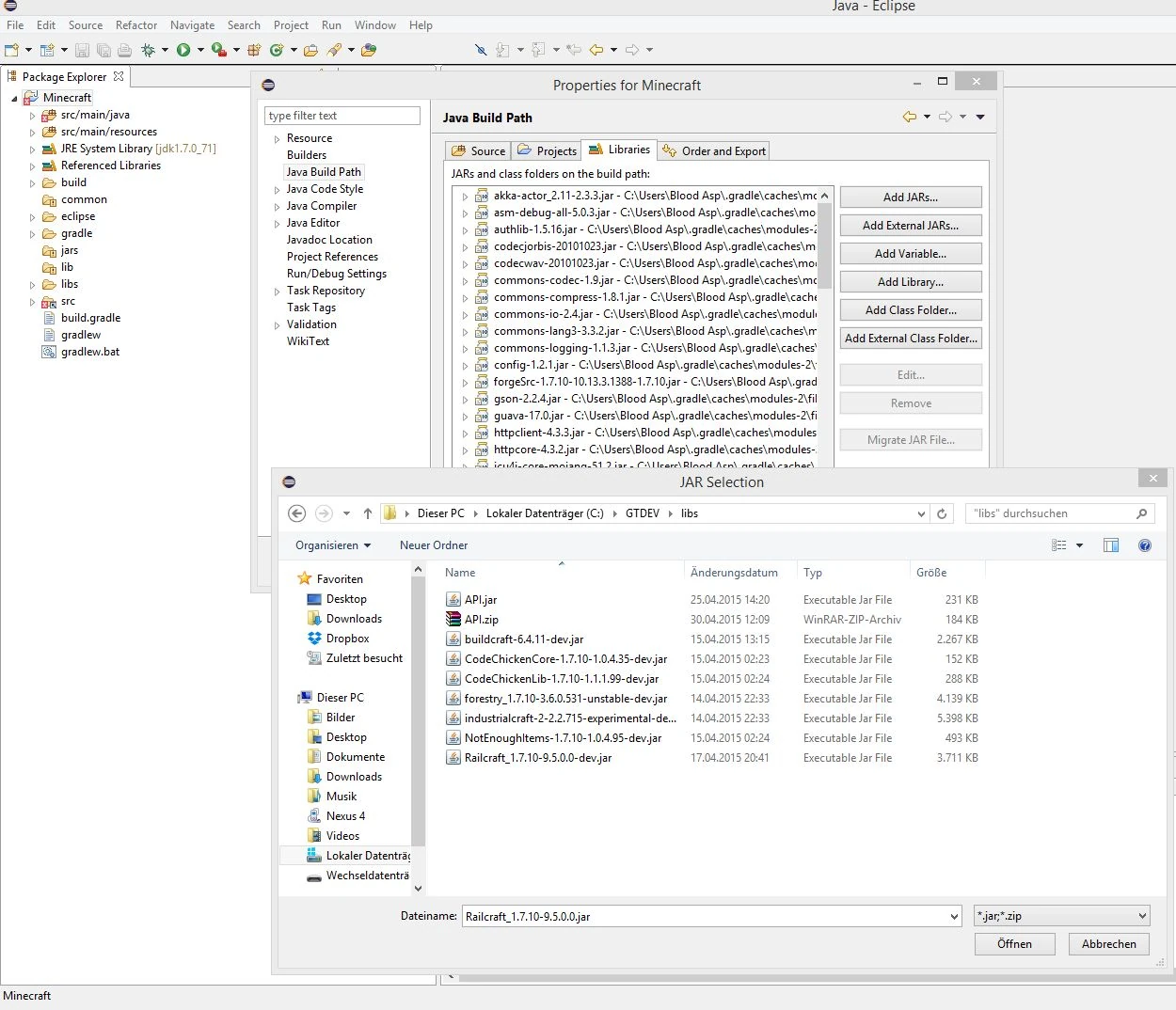Click the New Java Class toolbar icon
Viewport: 1176px width, 1010px height.
pyautogui.click(x=277, y=50)
